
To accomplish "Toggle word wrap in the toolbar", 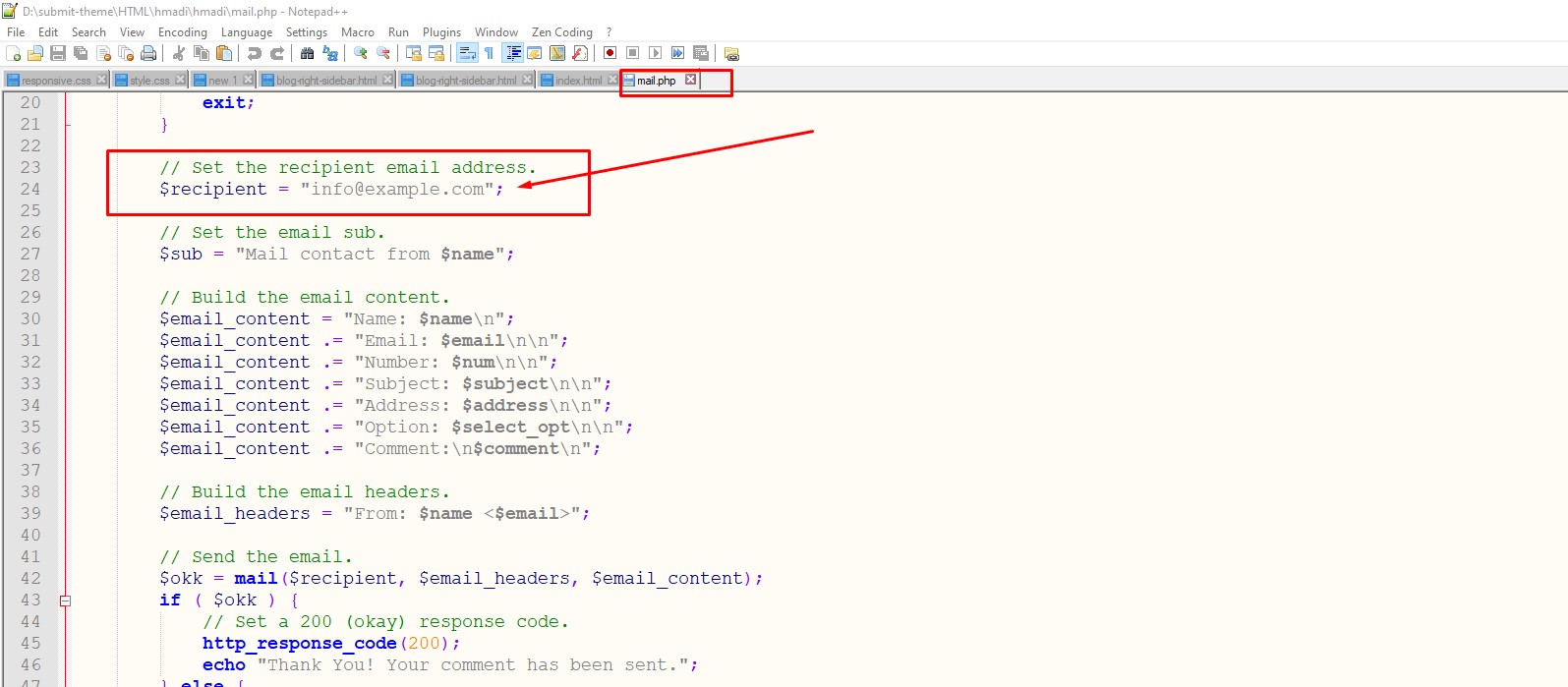I will tap(466, 53).
